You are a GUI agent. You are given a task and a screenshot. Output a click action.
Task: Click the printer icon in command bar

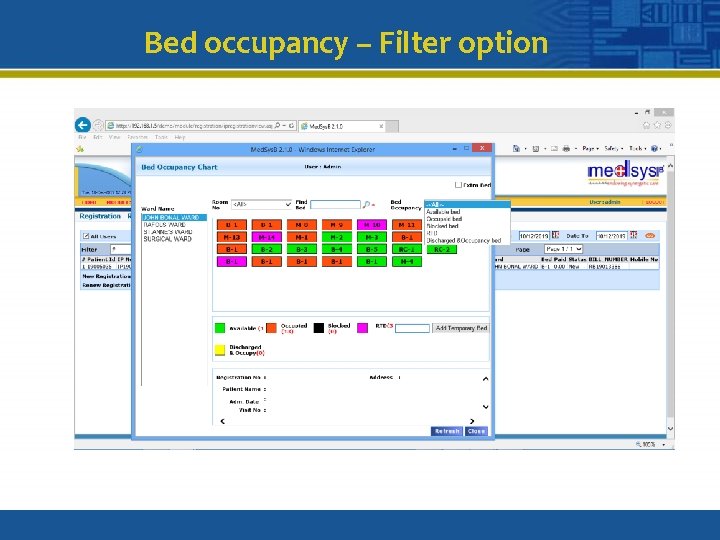(x=566, y=148)
